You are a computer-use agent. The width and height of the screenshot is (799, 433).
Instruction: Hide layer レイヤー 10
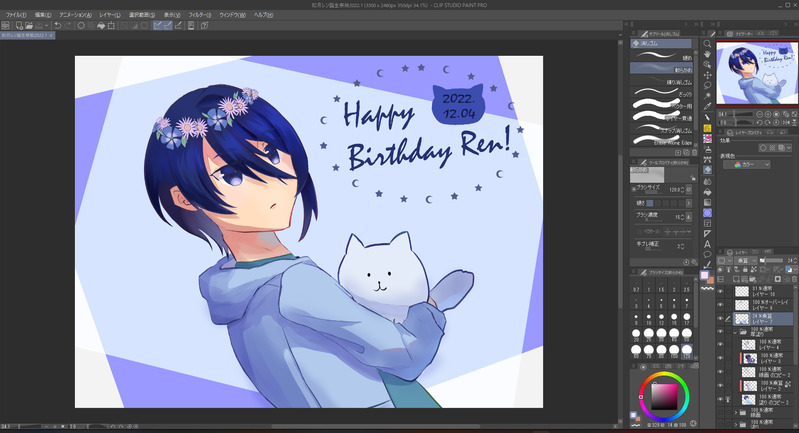(721, 291)
